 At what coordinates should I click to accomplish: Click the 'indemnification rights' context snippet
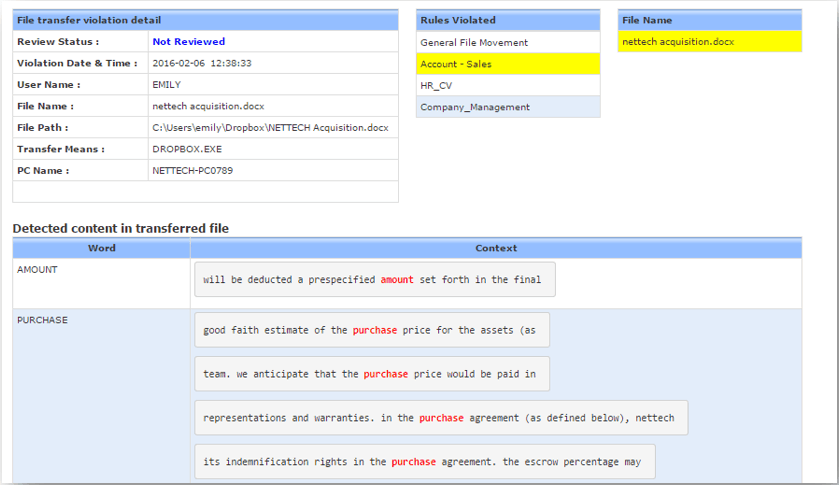[x=424, y=462]
